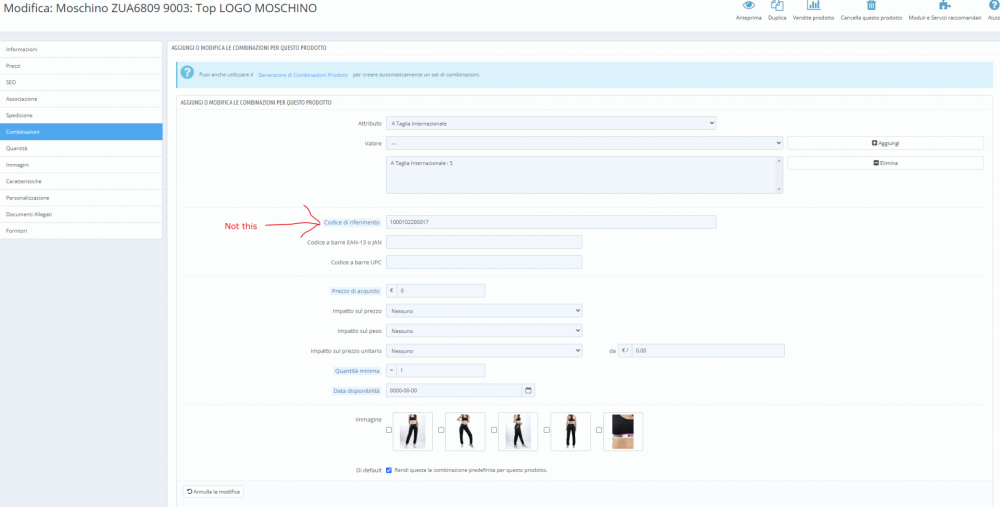Tick the checkbox beside the close-up top image
This screenshot has height=507, width=1000.
pos(599,430)
